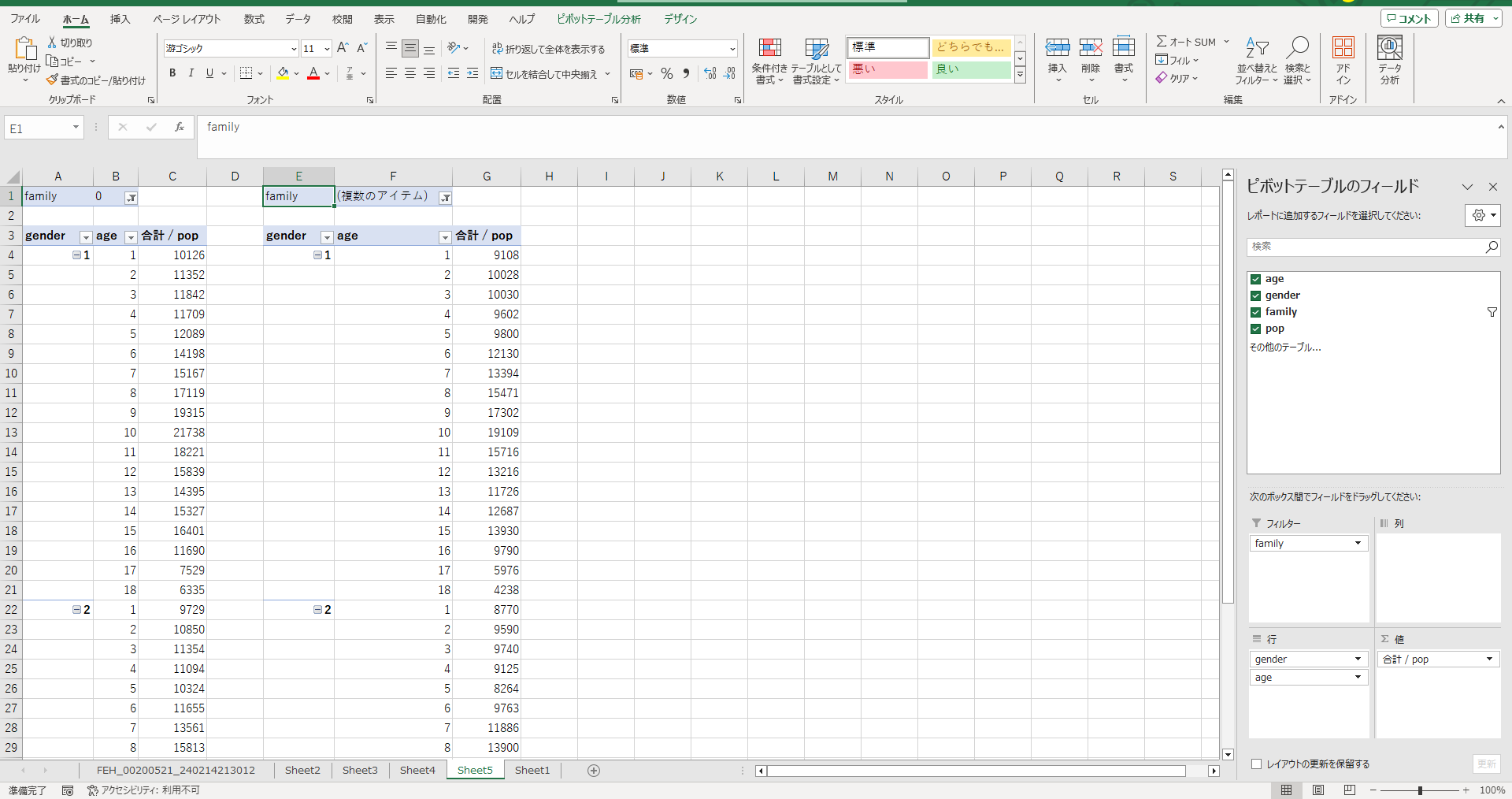Screen dimensions: 1512x799
Task: Open the family filter dropdown in cell F1
Action: pyautogui.click(x=445, y=198)
